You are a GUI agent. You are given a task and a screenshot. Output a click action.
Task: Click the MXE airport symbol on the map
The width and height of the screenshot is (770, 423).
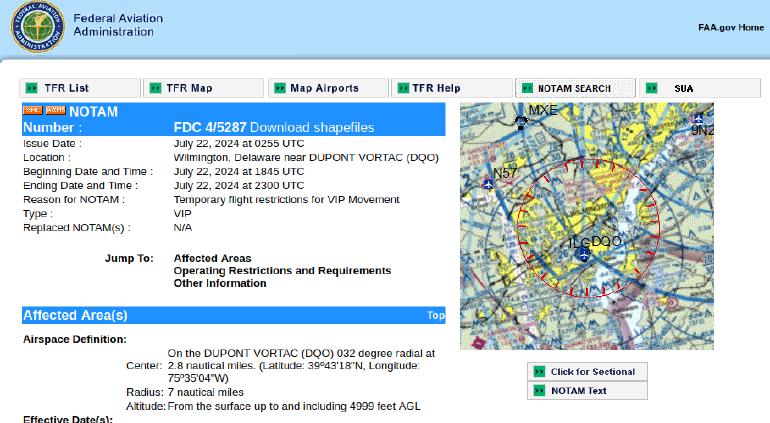click(x=521, y=121)
